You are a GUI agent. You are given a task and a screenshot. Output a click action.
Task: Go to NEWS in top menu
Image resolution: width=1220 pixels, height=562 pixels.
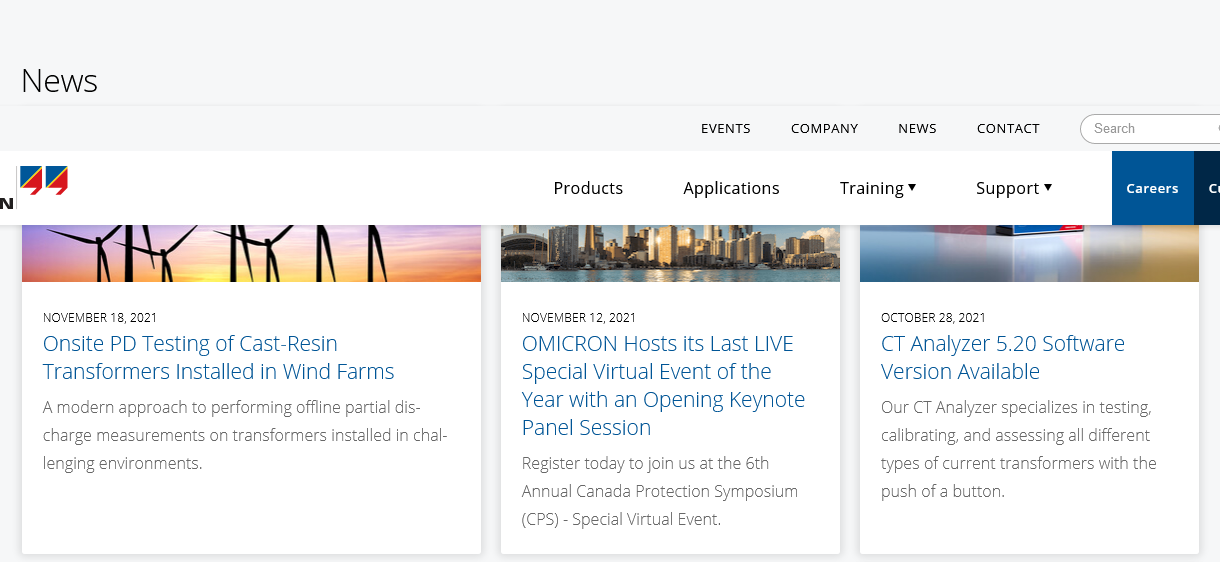(917, 128)
